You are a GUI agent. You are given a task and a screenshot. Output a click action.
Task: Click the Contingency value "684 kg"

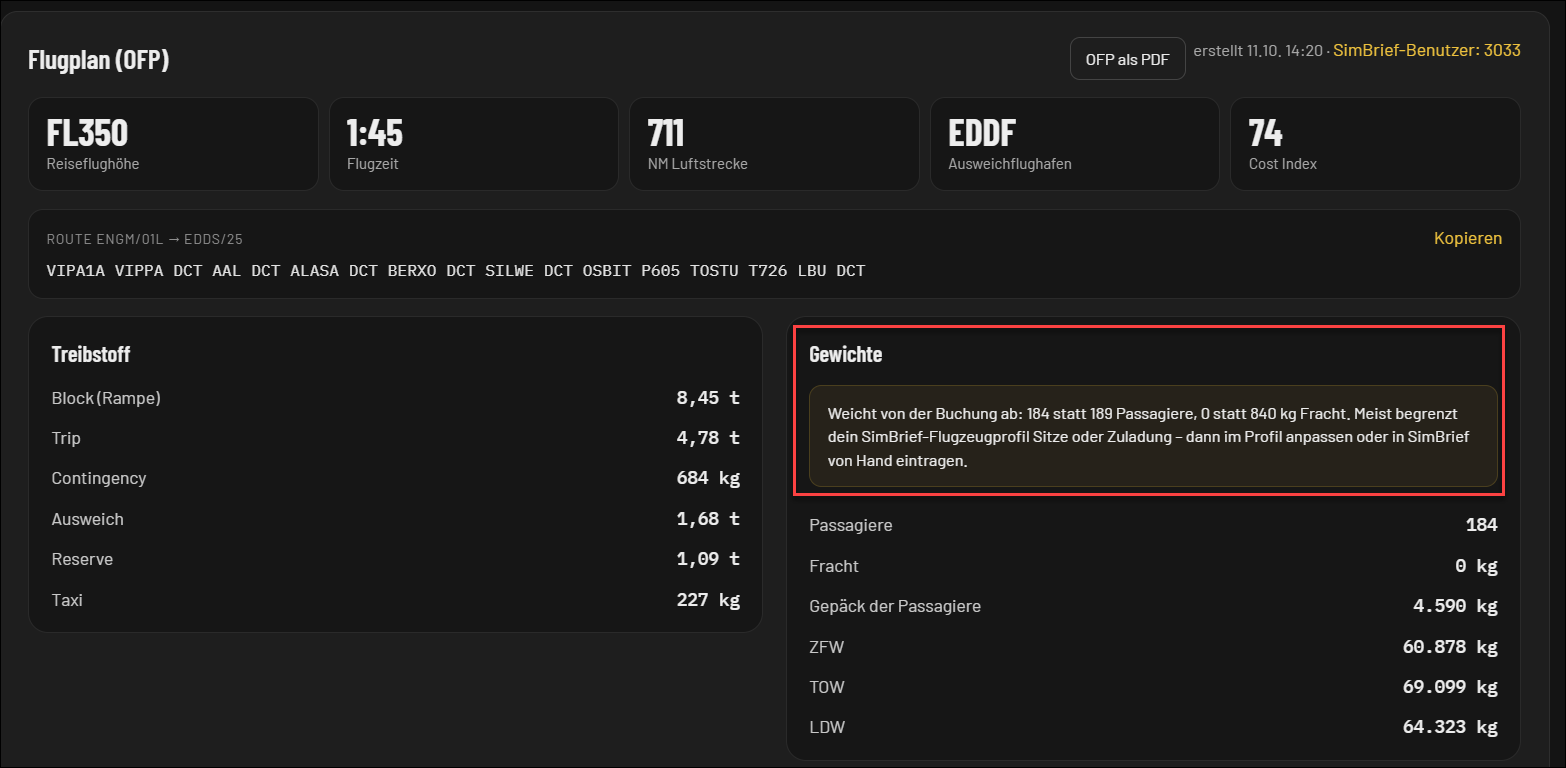[x=708, y=478]
